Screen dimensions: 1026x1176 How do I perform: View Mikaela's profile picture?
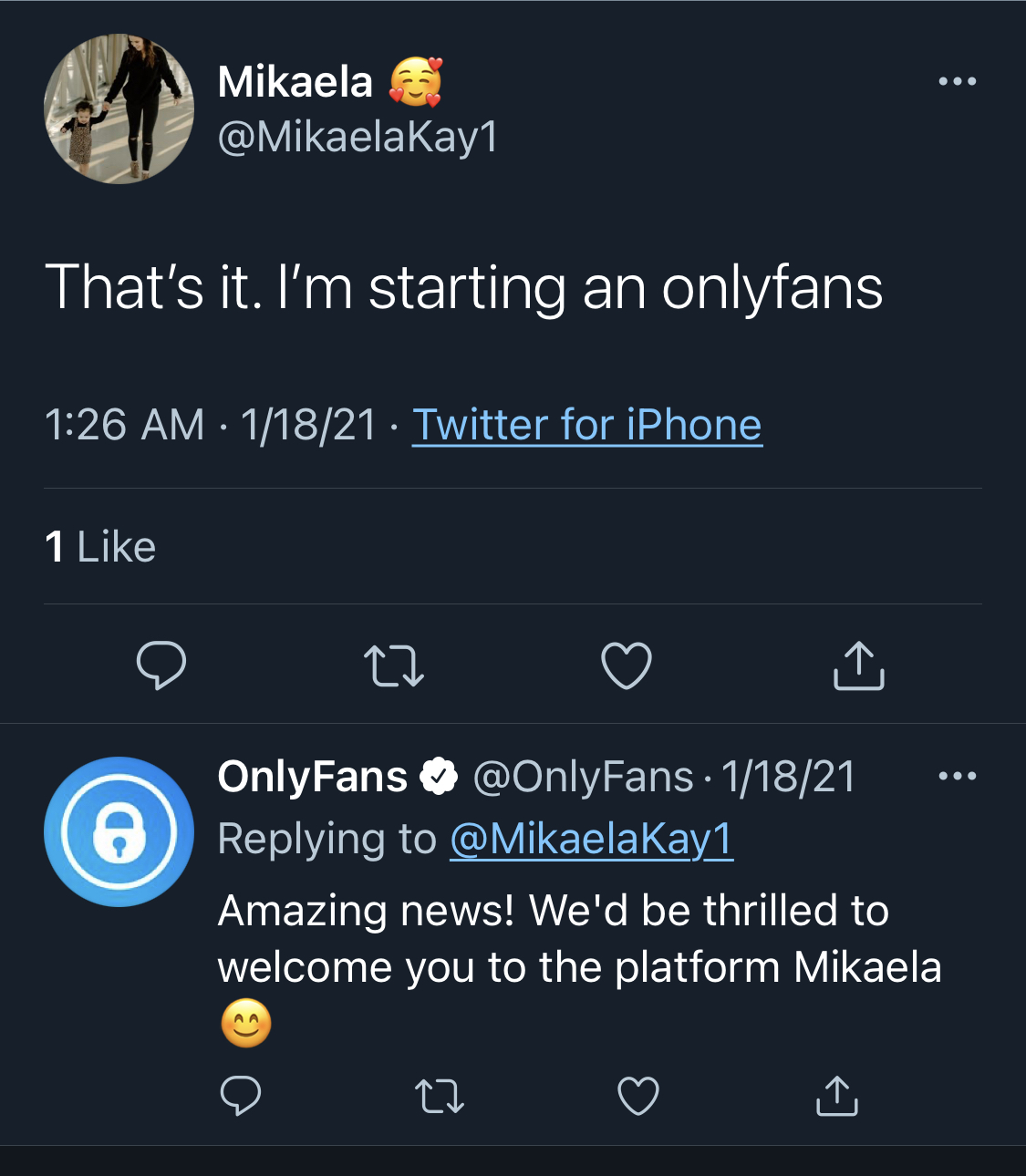coord(119,109)
